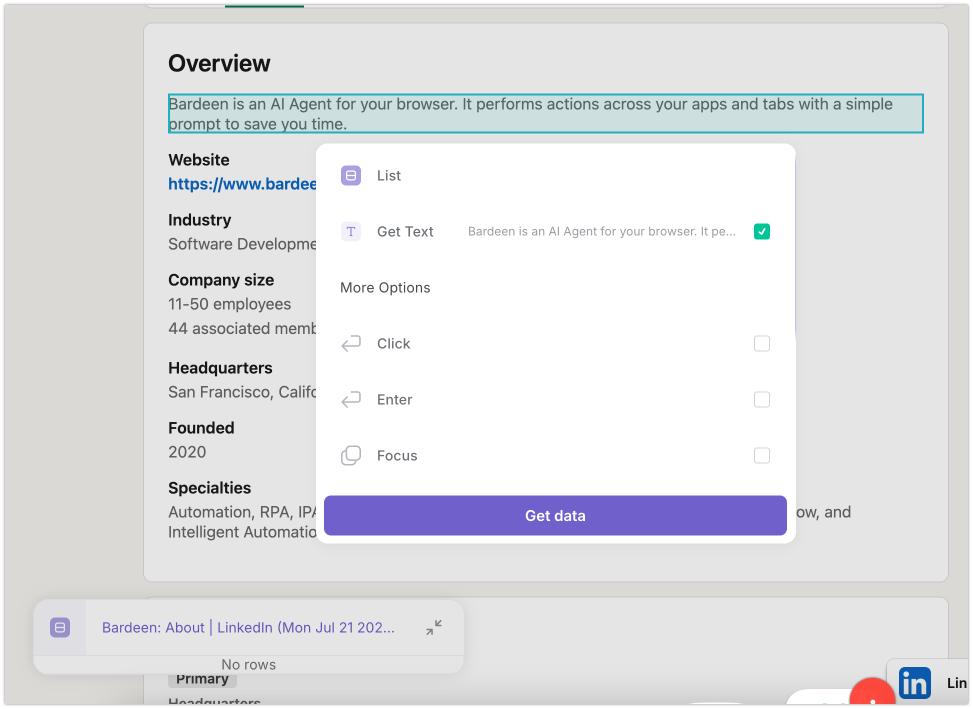This screenshot has height=709, width=973.
Task: Open the 'Bardeen: About | LinkedIn' table title
Action: pos(248,628)
